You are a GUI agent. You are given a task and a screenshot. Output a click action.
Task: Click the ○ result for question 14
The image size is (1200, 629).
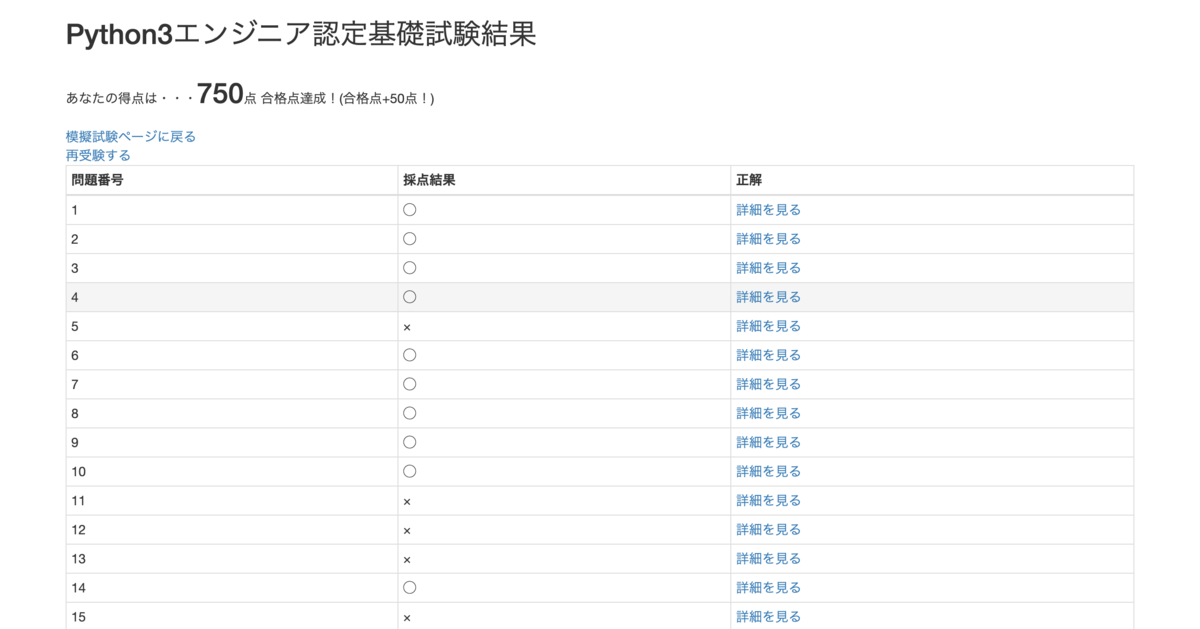(x=409, y=587)
